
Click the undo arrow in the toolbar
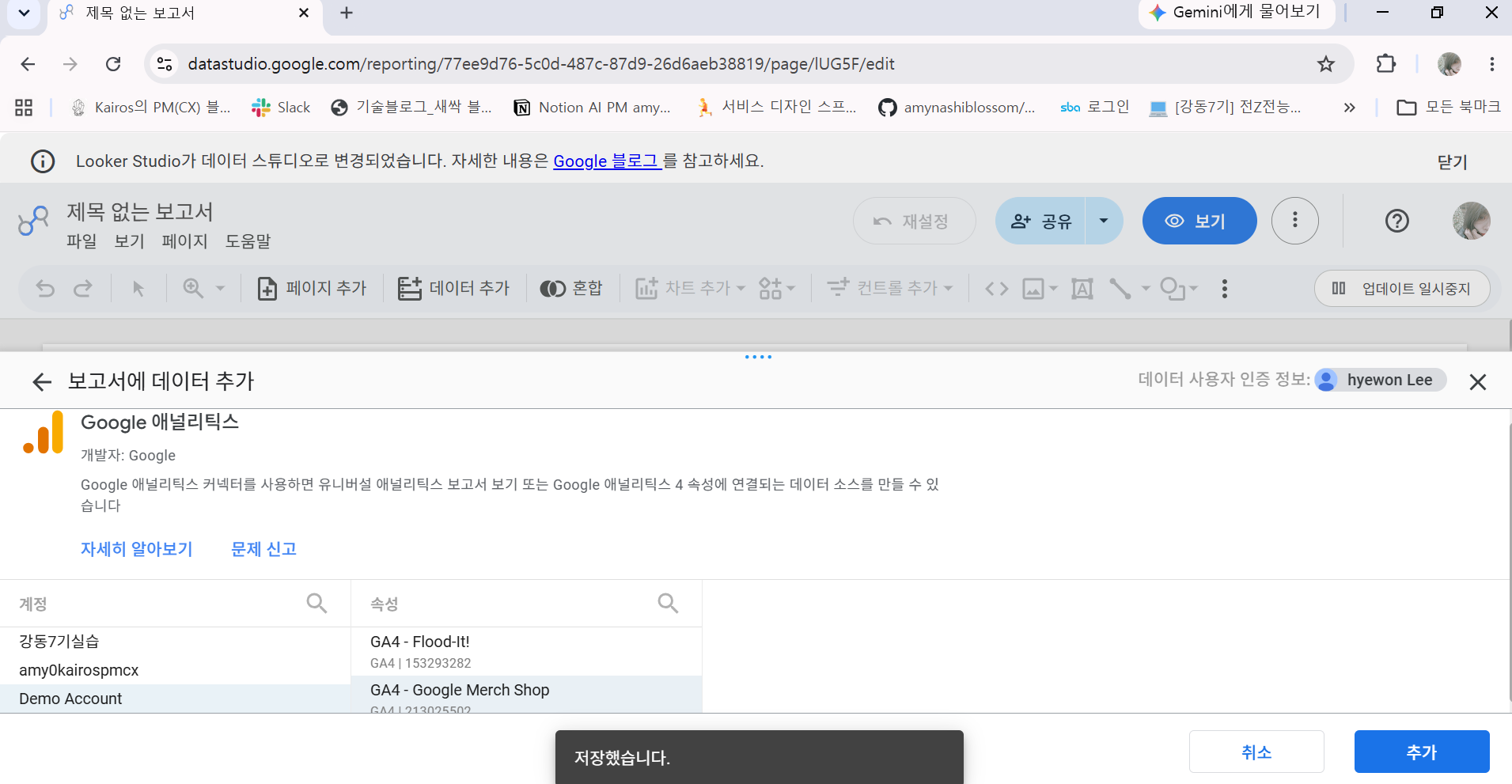point(45,289)
